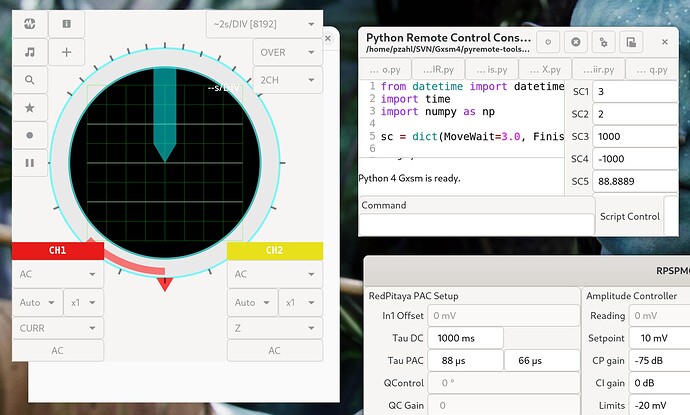The height and width of the screenshot is (415, 690).
Task: Click the plus icon button
Action: [67, 52]
